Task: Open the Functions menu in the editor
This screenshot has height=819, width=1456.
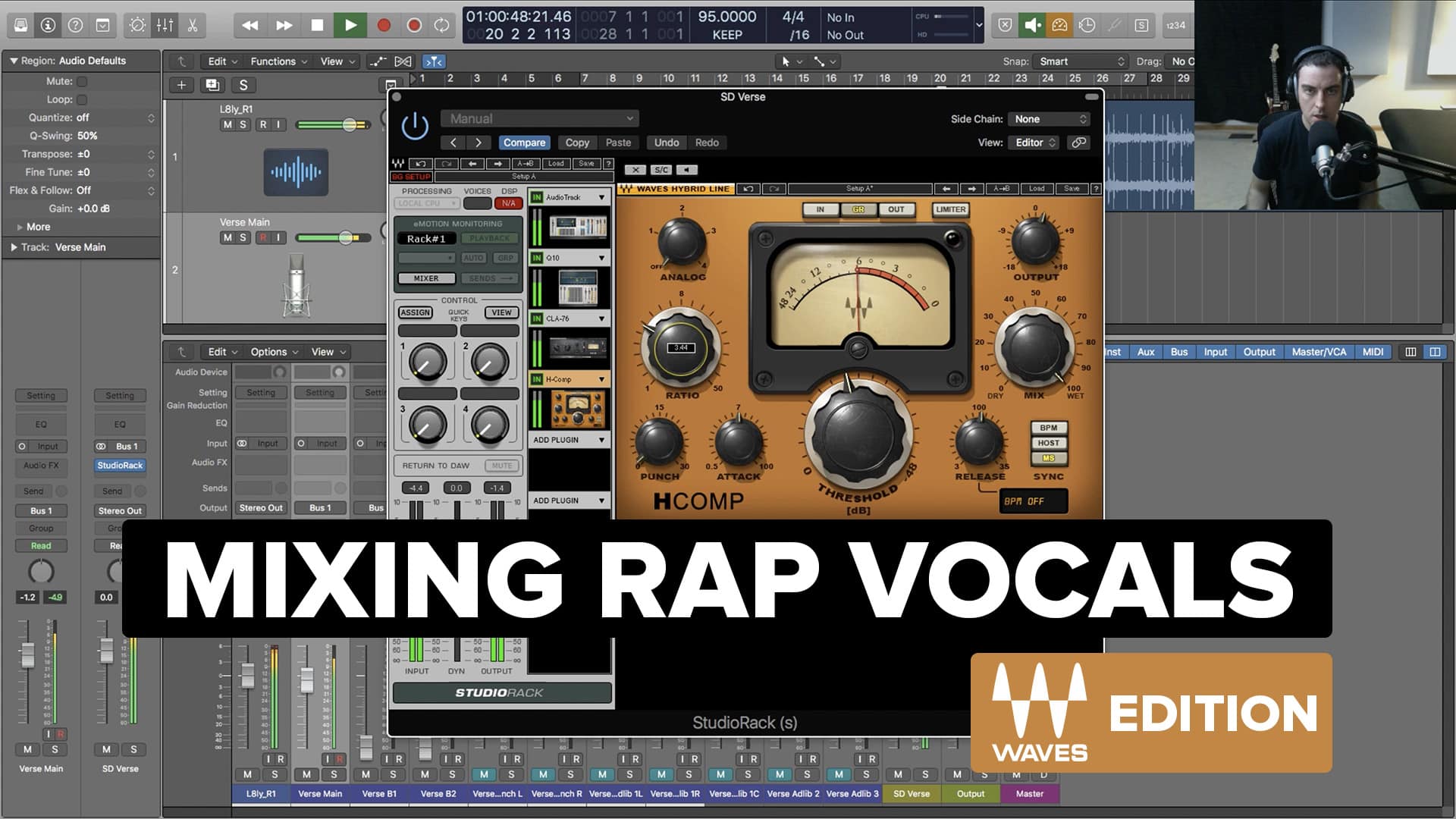Action: click(276, 61)
